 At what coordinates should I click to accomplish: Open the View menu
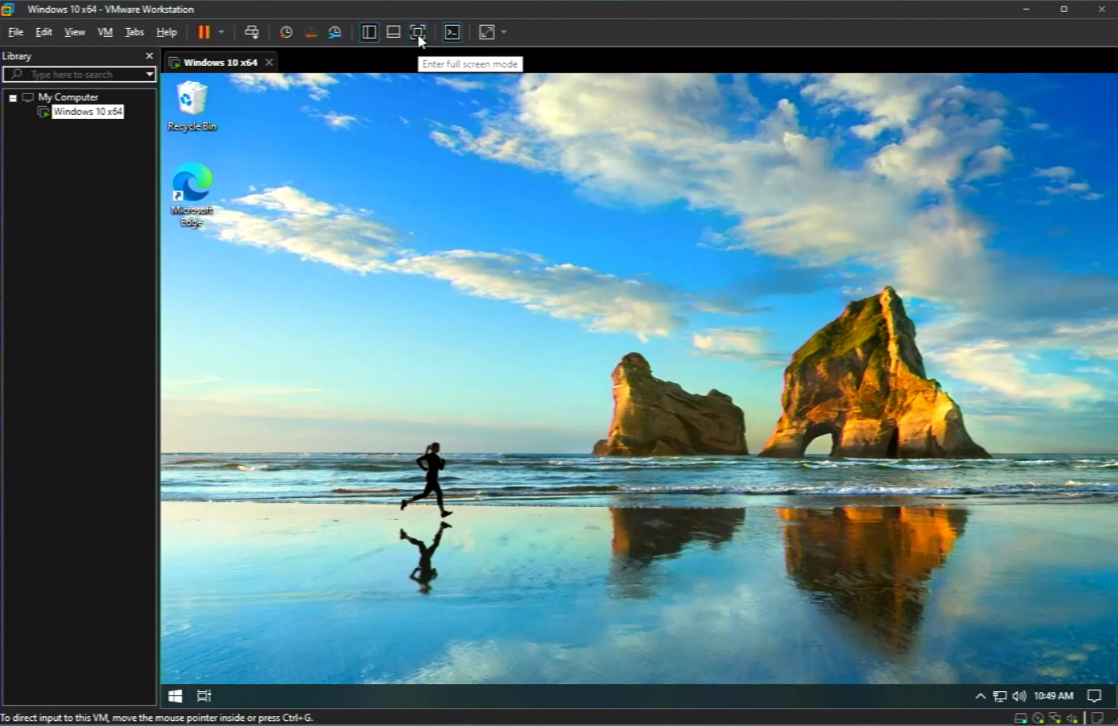74,32
